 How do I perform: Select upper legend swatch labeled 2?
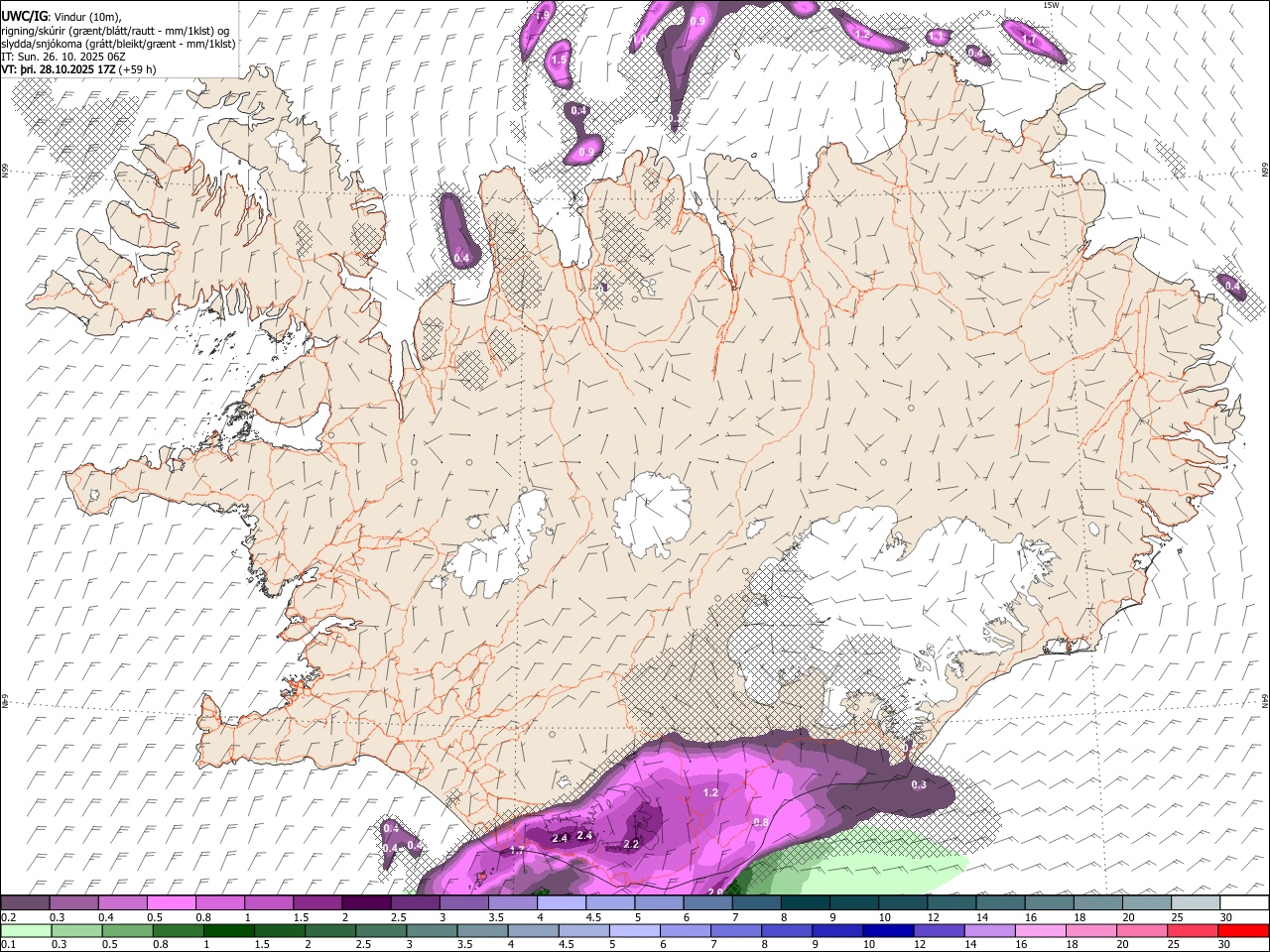click(365, 902)
